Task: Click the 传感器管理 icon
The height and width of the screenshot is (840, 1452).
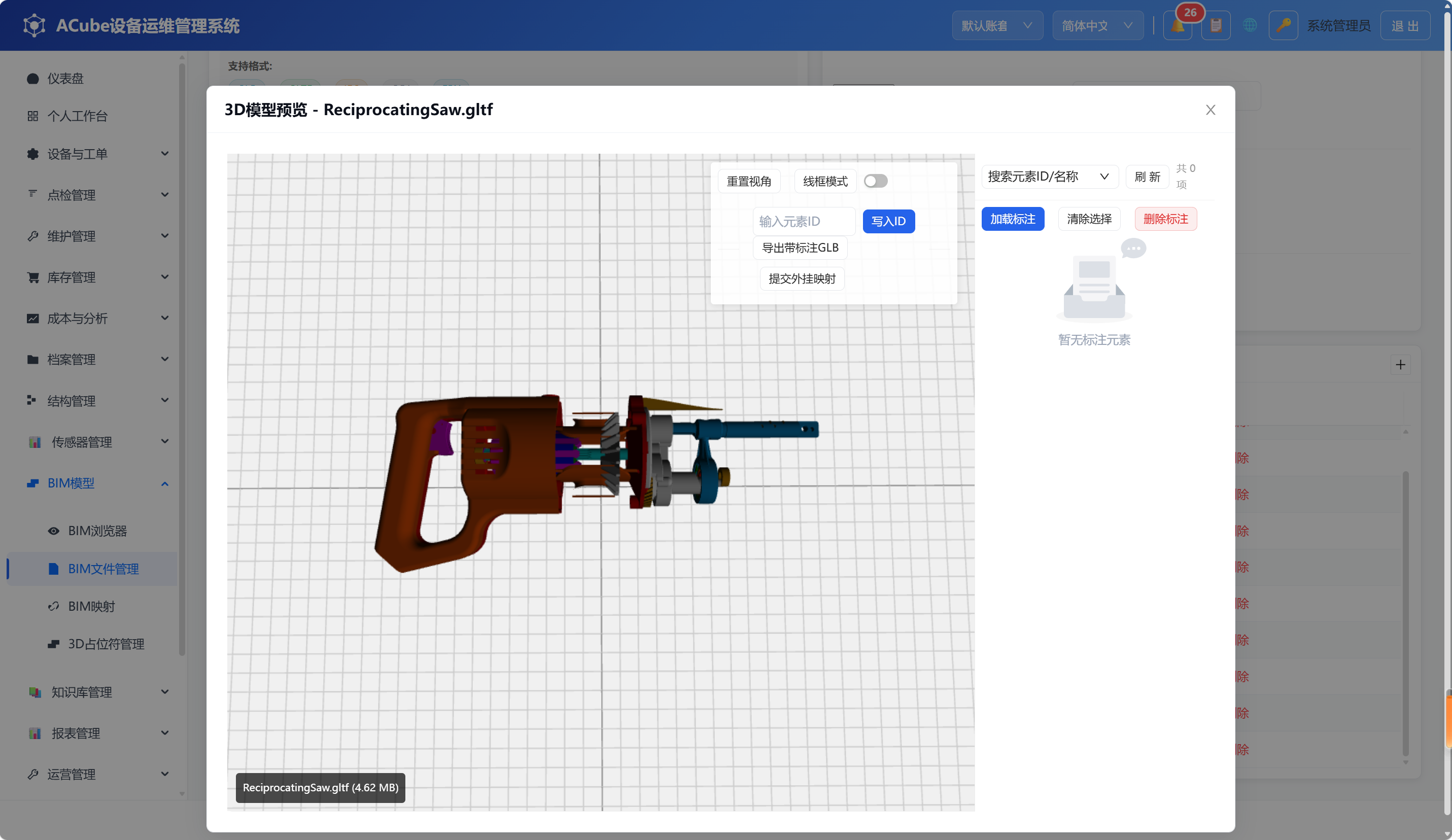Action: click(x=35, y=442)
